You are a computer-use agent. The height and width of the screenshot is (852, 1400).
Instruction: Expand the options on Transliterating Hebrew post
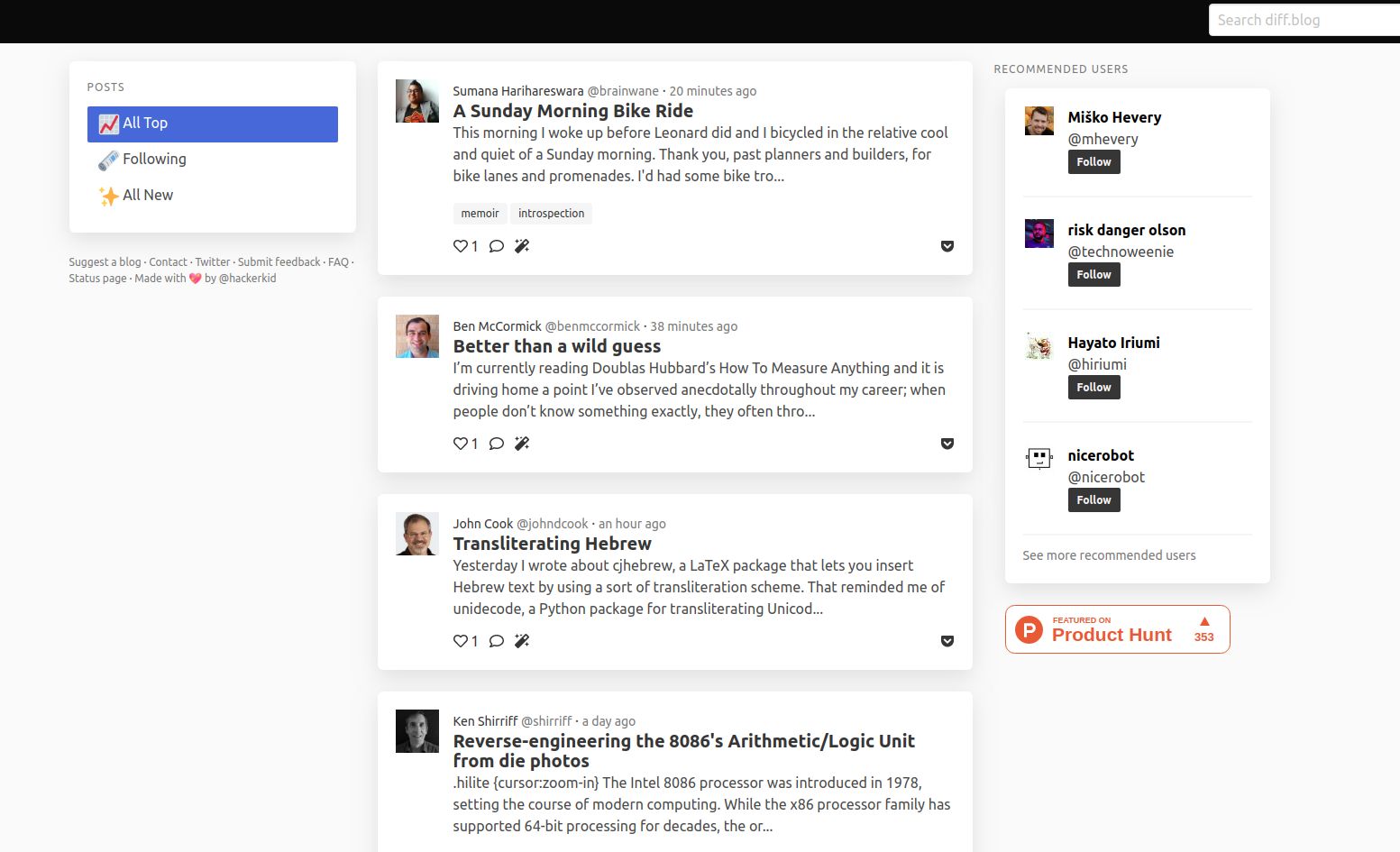[x=947, y=641]
